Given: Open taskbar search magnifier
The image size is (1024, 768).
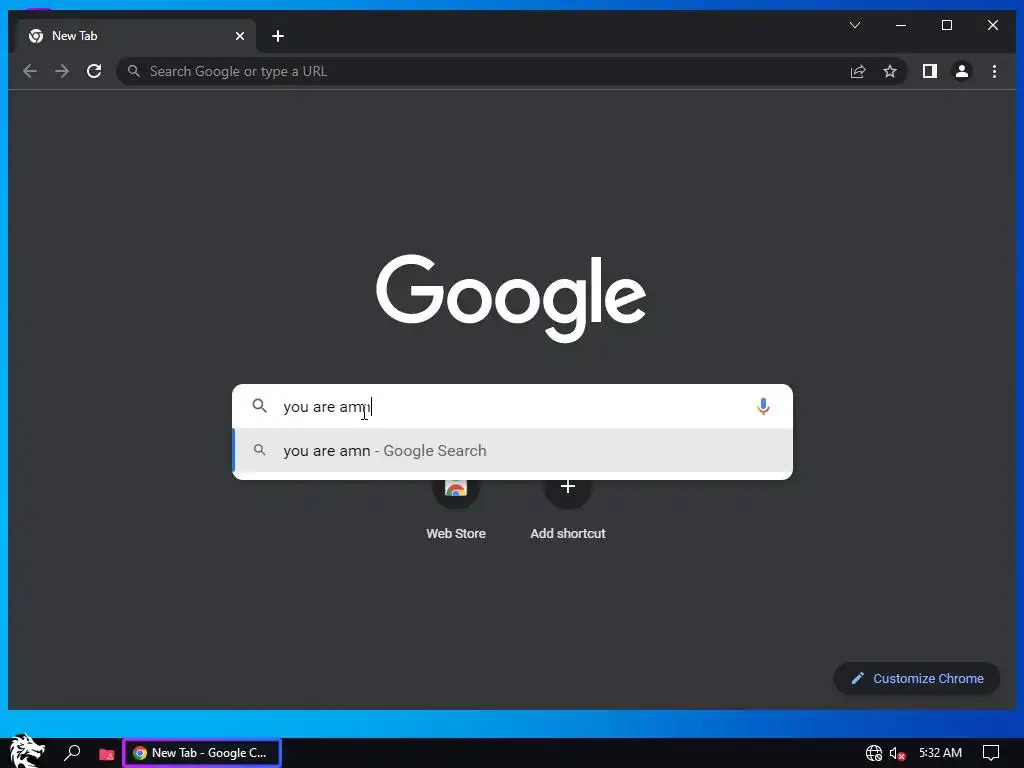Looking at the screenshot, I should 72,752.
